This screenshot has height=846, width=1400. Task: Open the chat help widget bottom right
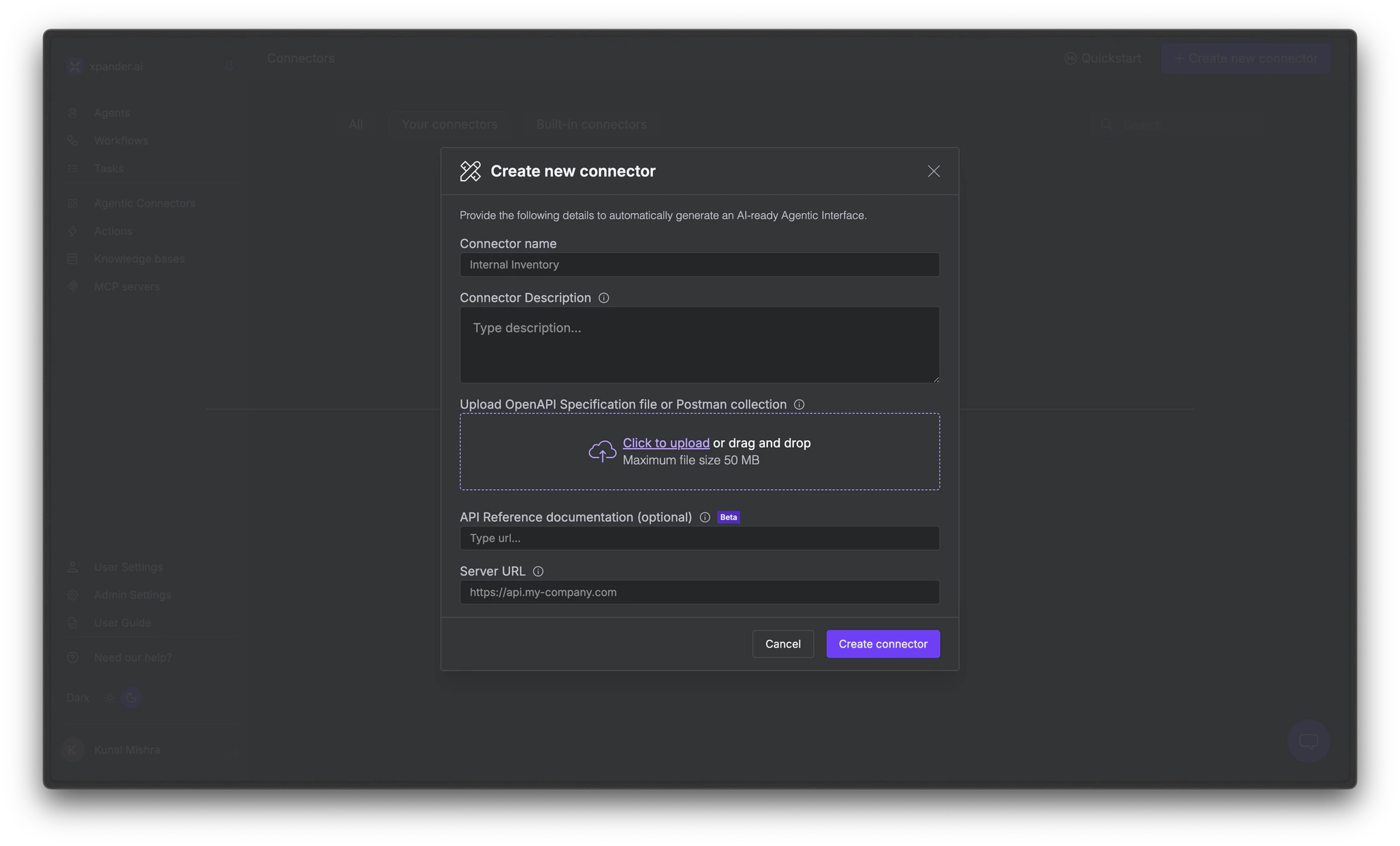pos(1308,741)
